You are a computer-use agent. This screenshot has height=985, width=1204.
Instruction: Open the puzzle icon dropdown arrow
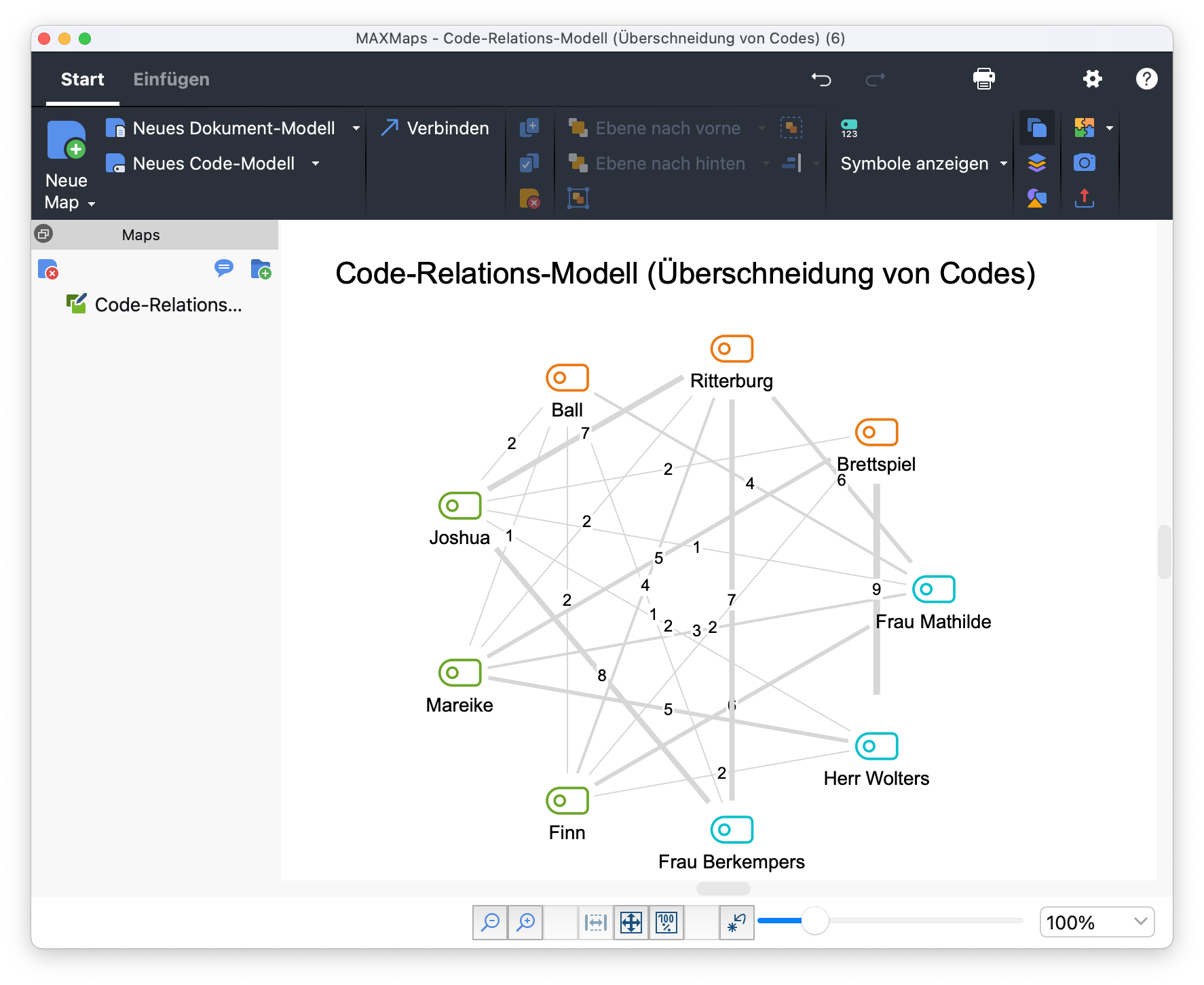click(1110, 128)
